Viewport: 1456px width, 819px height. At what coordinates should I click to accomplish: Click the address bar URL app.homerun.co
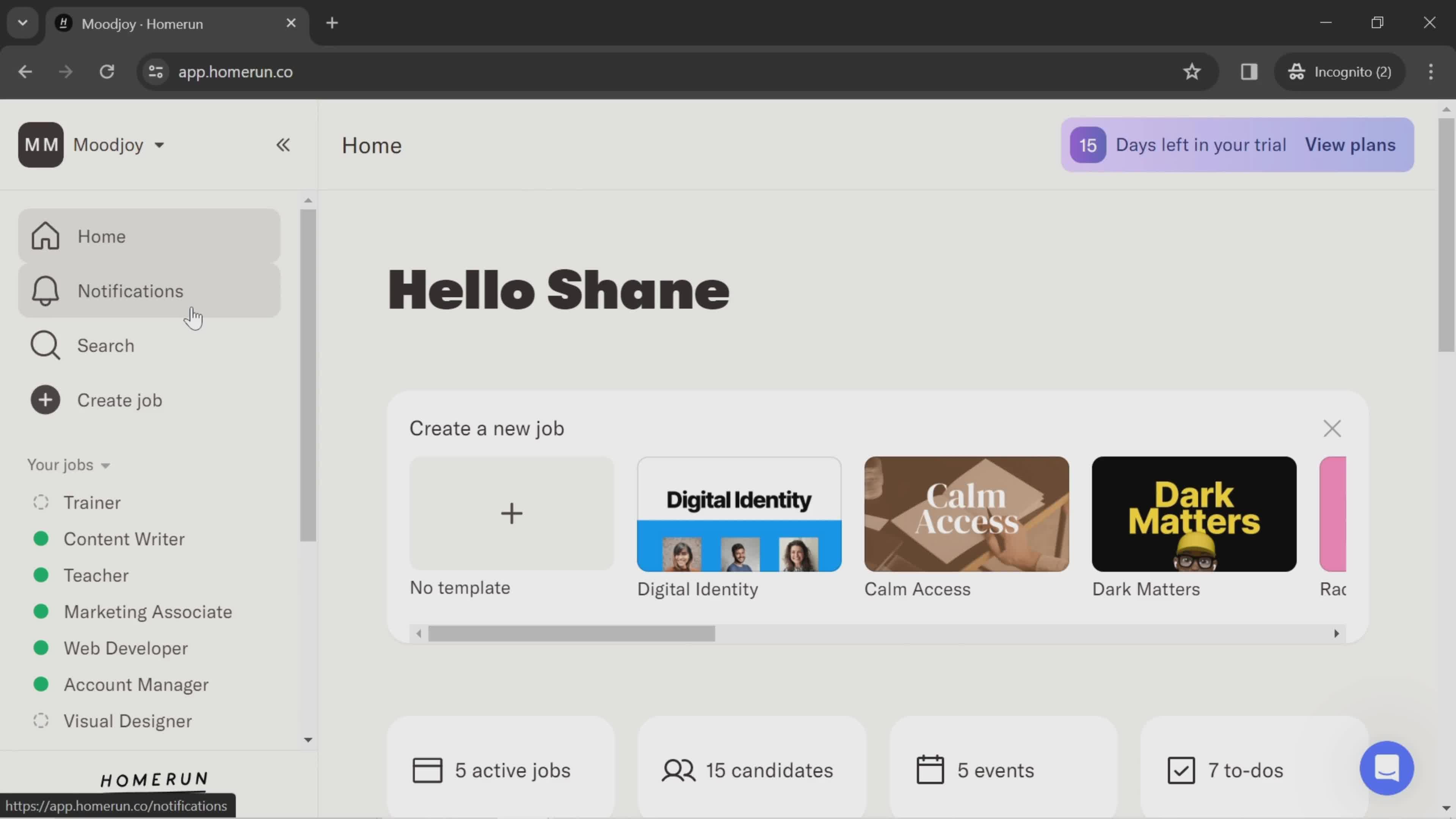(236, 72)
